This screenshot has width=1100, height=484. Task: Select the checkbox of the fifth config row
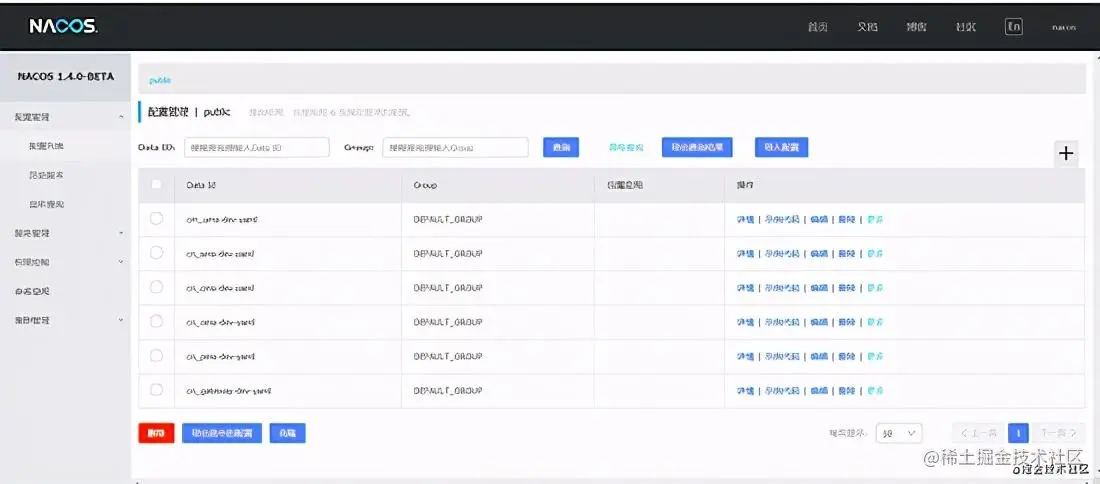tap(156, 356)
